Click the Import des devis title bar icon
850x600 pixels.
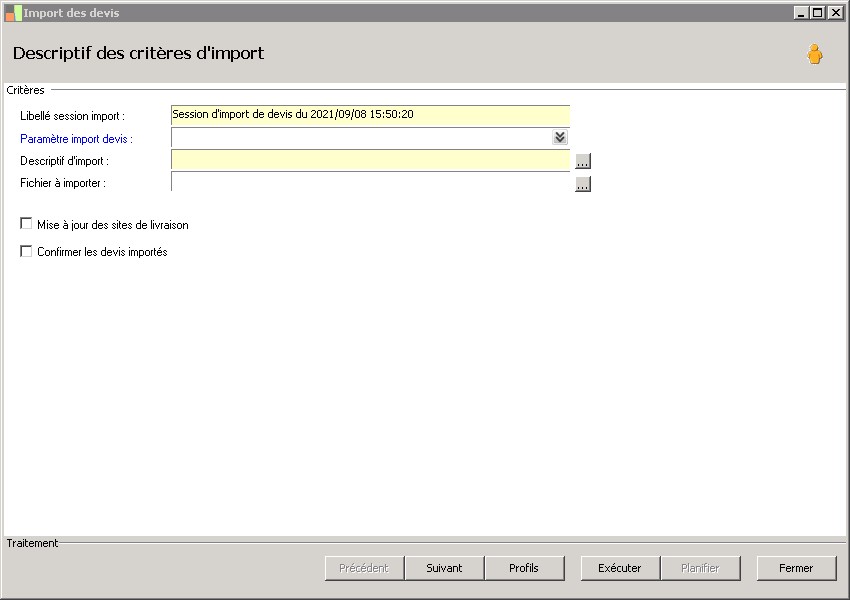click(13, 13)
